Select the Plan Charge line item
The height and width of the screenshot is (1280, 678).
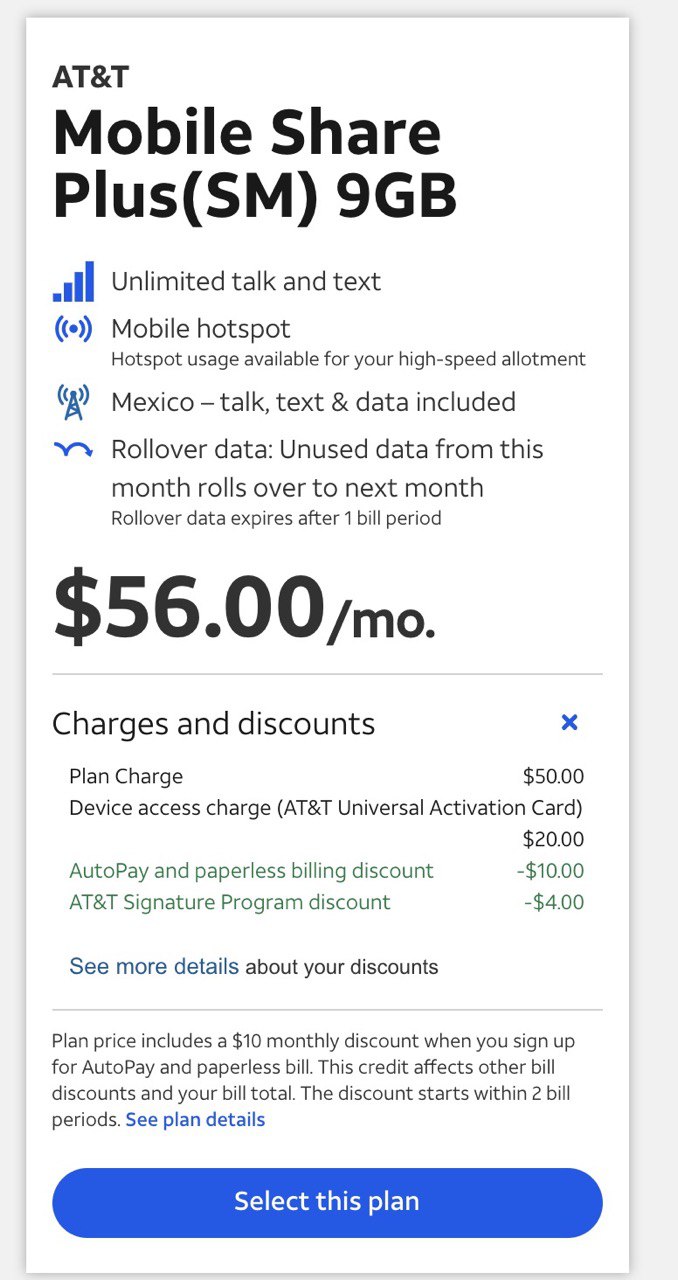[126, 777]
